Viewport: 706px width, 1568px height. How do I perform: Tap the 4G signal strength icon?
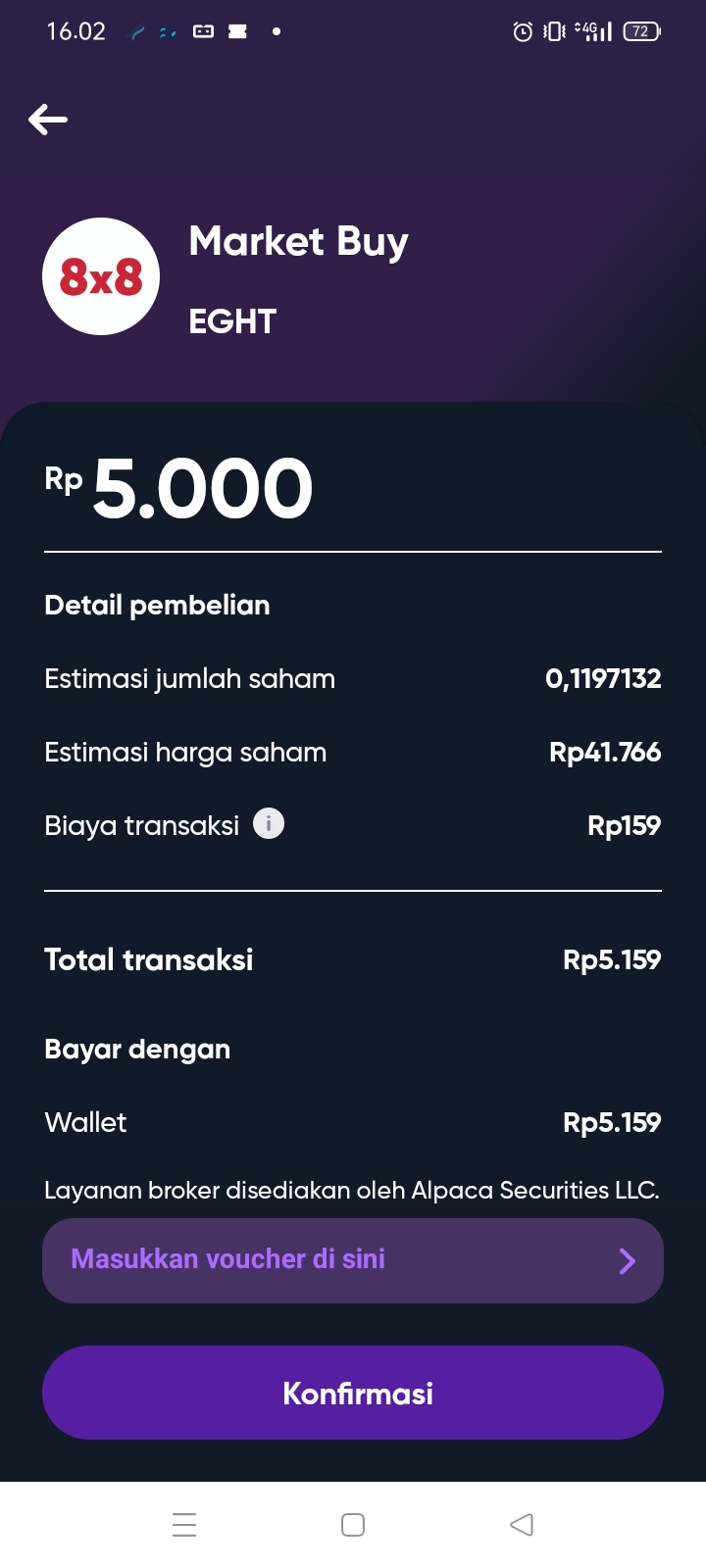(x=593, y=31)
